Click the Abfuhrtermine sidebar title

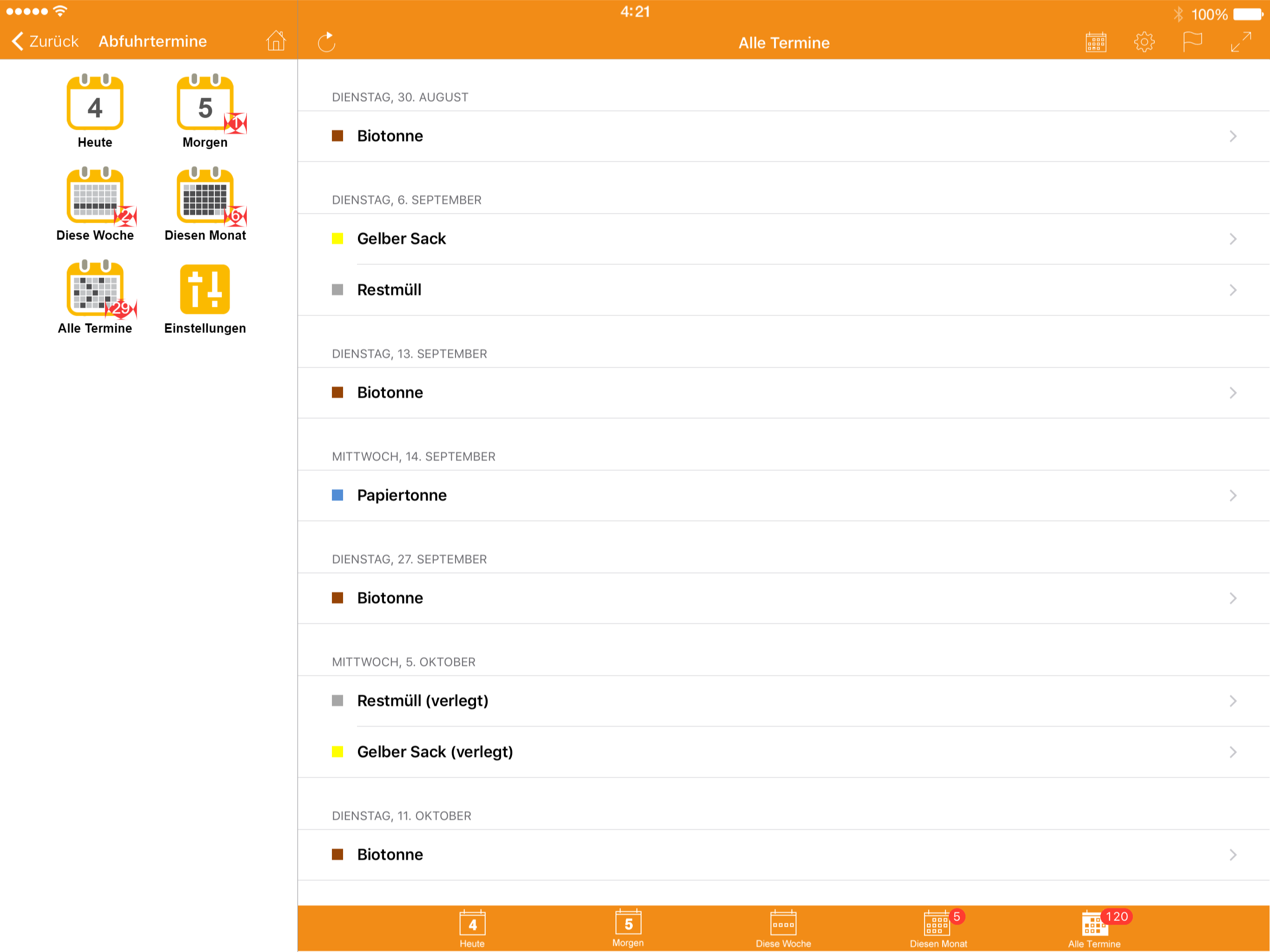153,41
